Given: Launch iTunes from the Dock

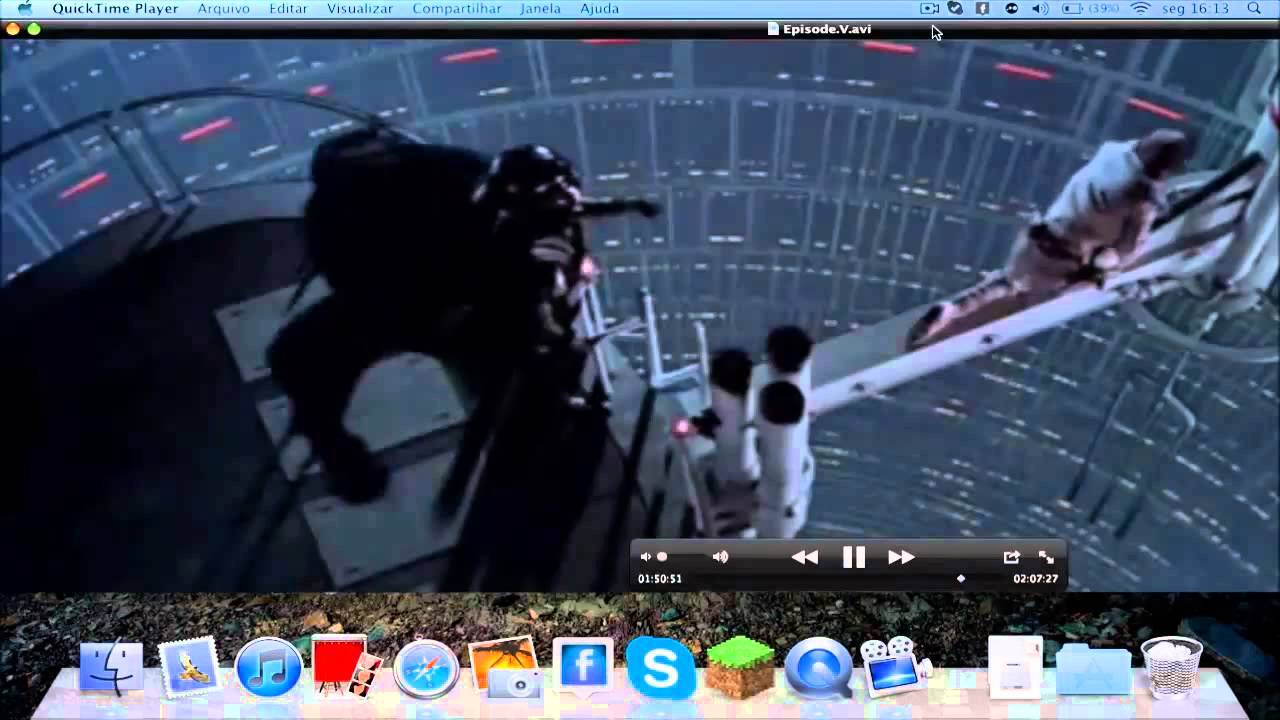Looking at the screenshot, I should point(269,667).
